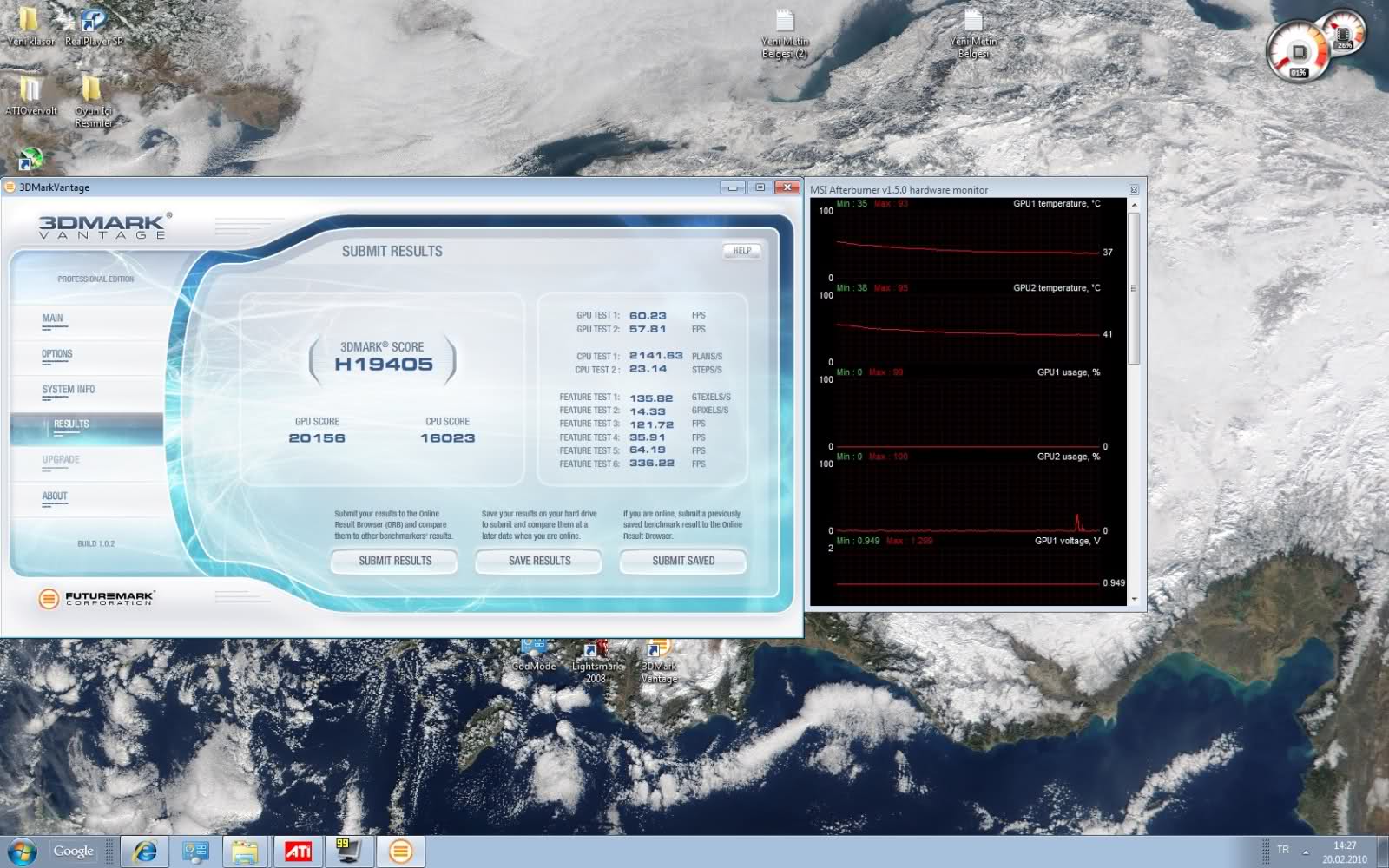Click the GPU2 temperature graph
This screenshot has width=1389, height=868.
(x=968, y=326)
